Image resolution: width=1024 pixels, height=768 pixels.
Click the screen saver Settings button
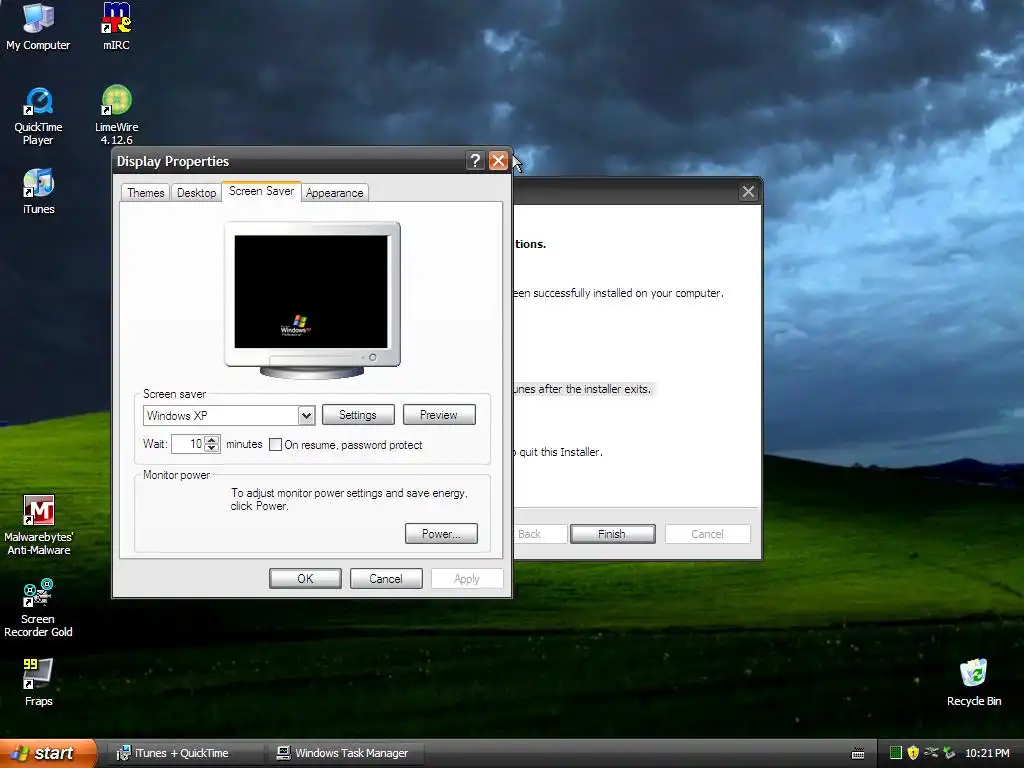coord(358,415)
